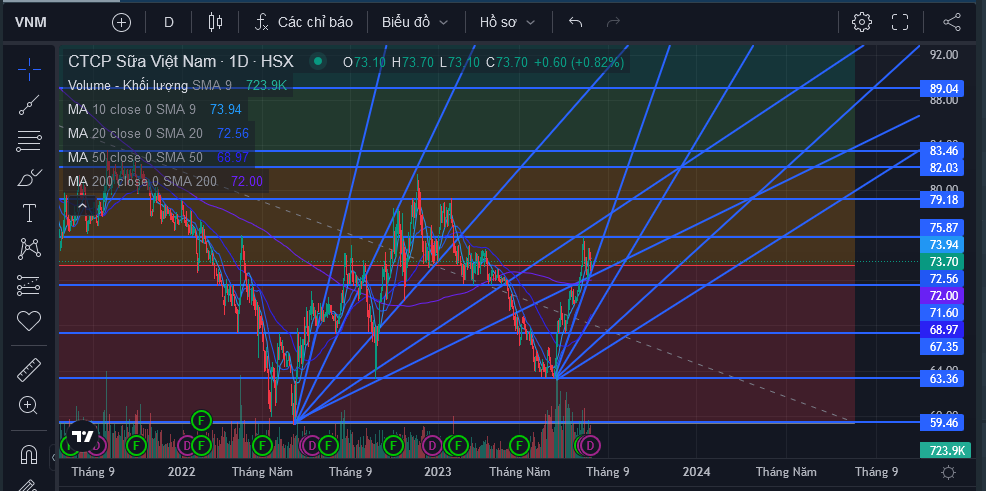The image size is (986, 491).
Task: Enter fullscreen mode
Action: [x=900, y=23]
